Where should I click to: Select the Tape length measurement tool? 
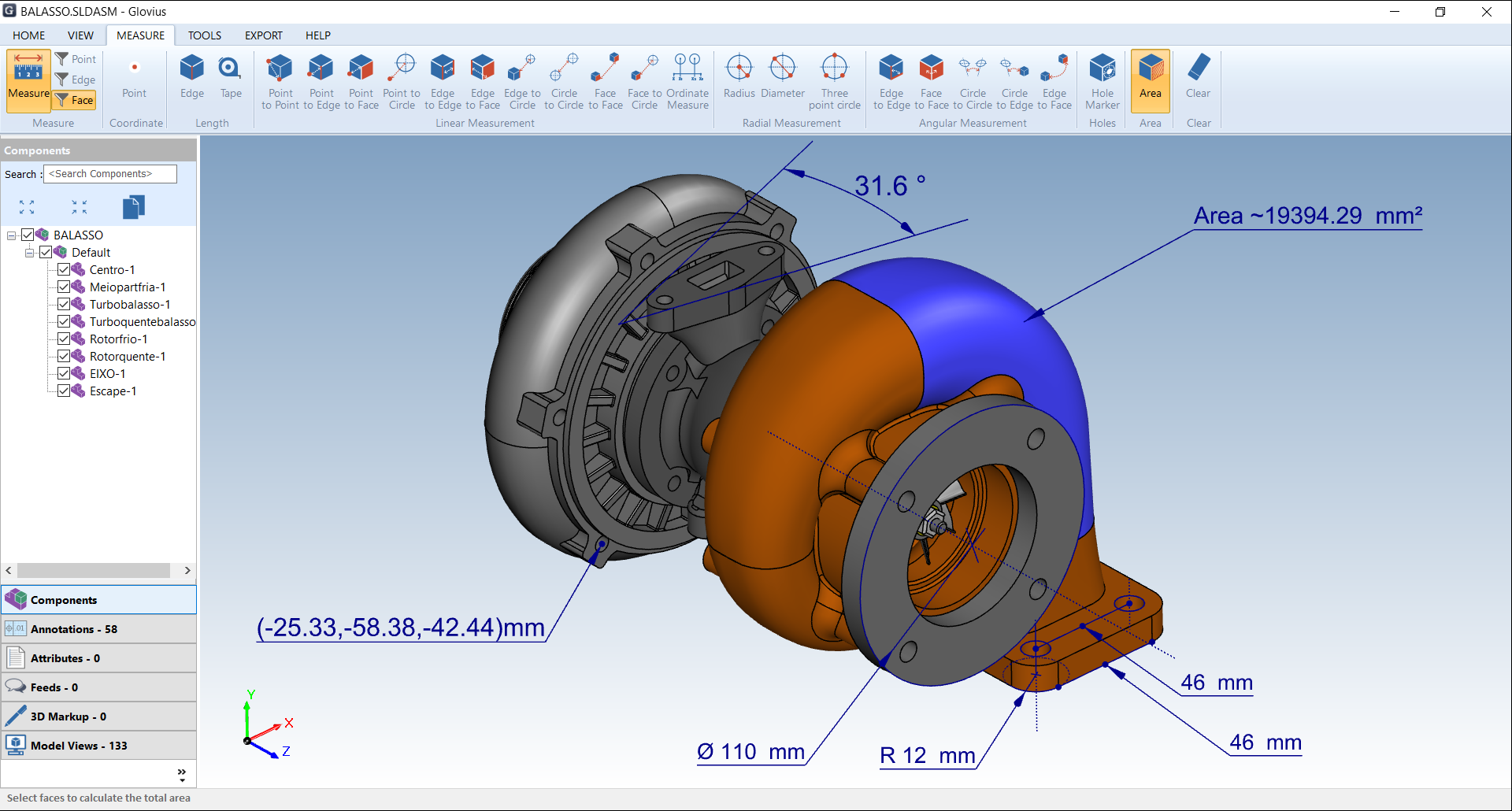pos(230,77)
